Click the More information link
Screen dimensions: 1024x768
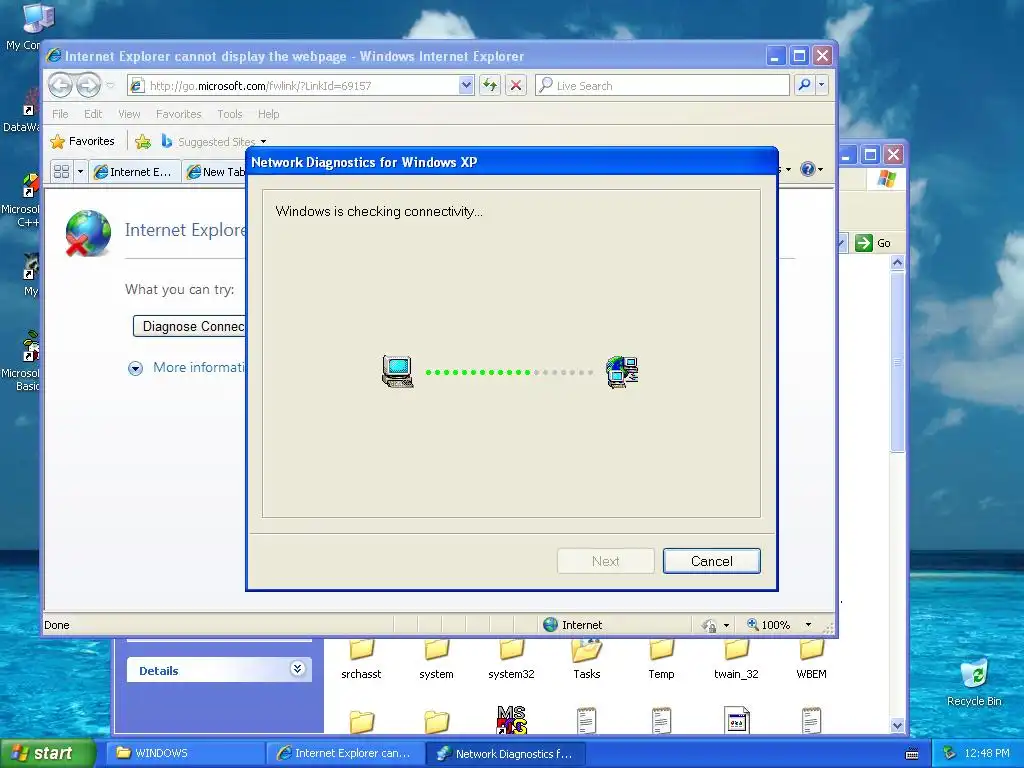(x=199, y=368)
